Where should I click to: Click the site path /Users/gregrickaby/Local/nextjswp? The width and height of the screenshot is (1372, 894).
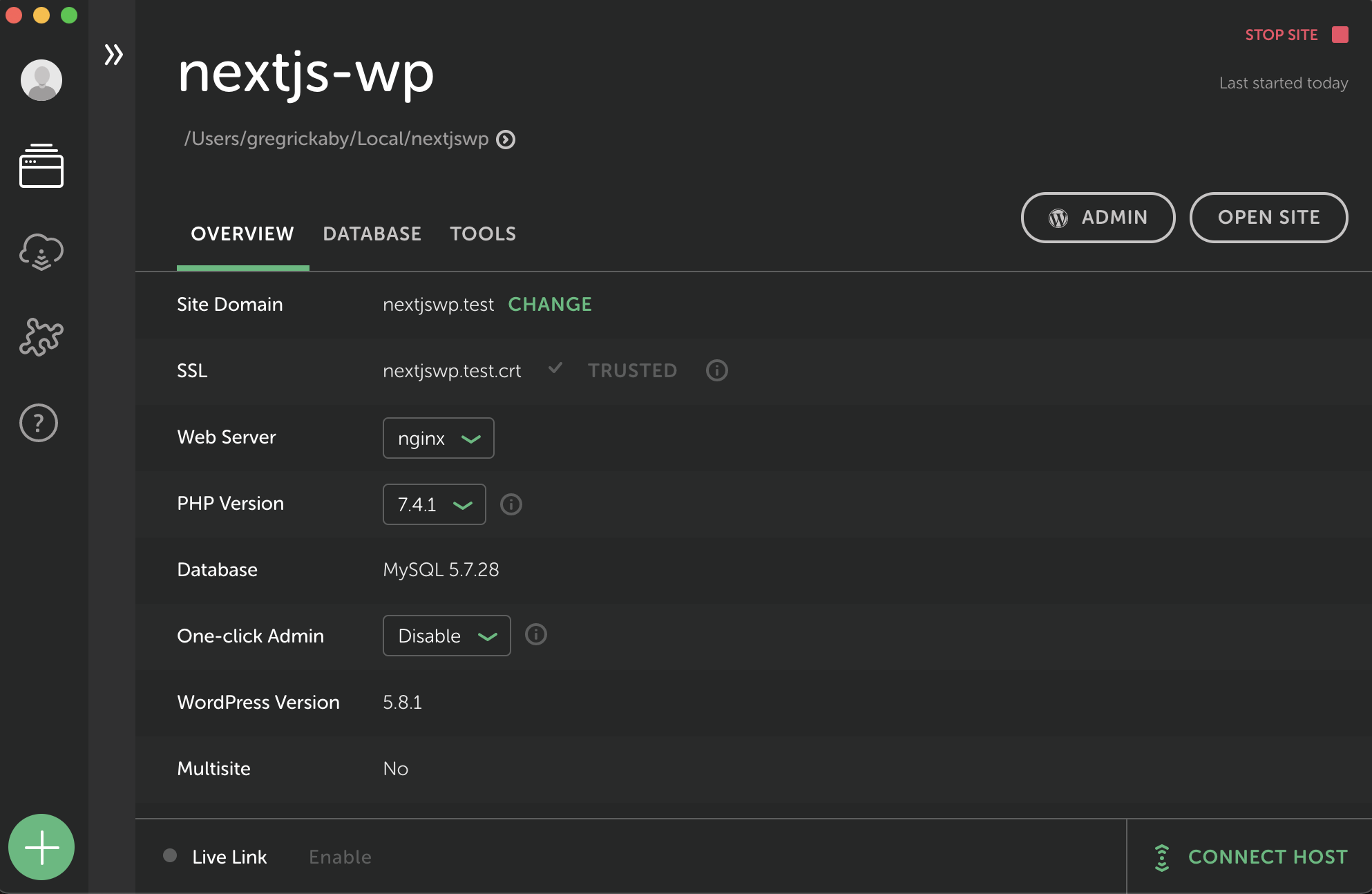[x=336, y=140]
